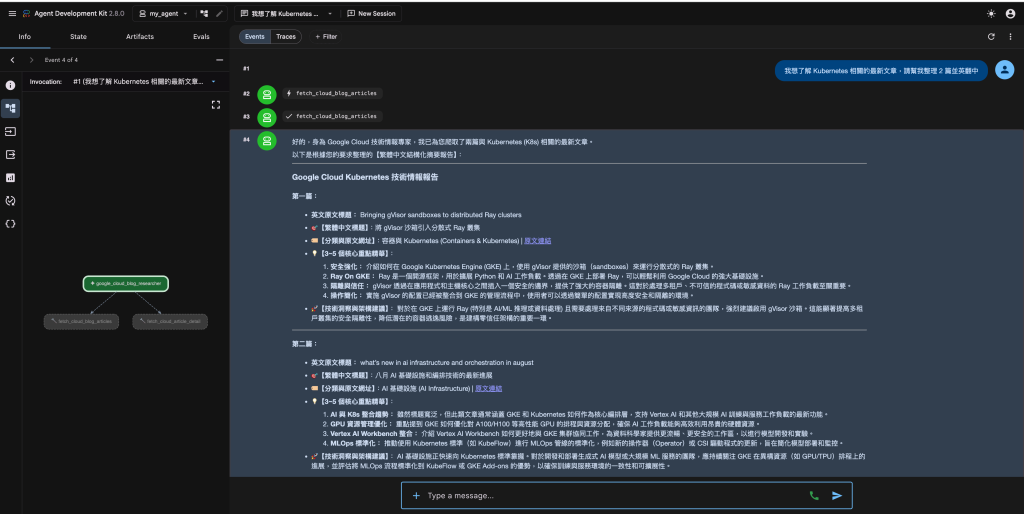Image resolution: width=1024 pixels, height=514 pixels.
Task: Select the fetch_cloud_blog_articles graph node
Action: pyautogui.click(x=81, y=321)
